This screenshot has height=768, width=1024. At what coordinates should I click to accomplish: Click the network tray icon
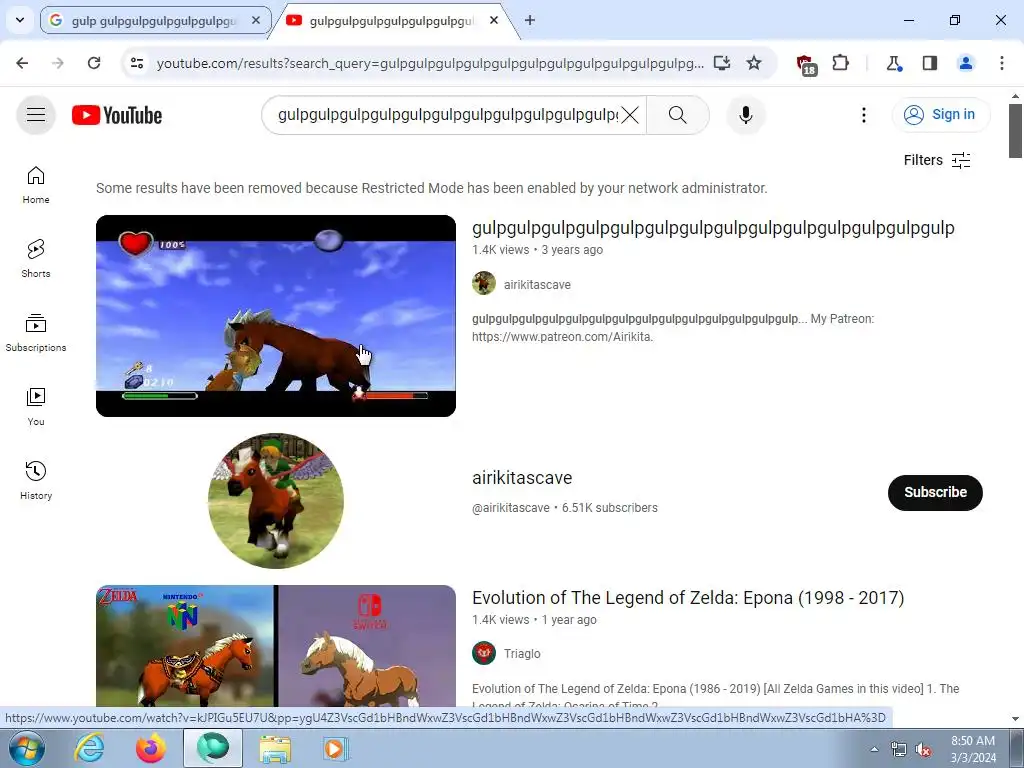coord(899,750)
